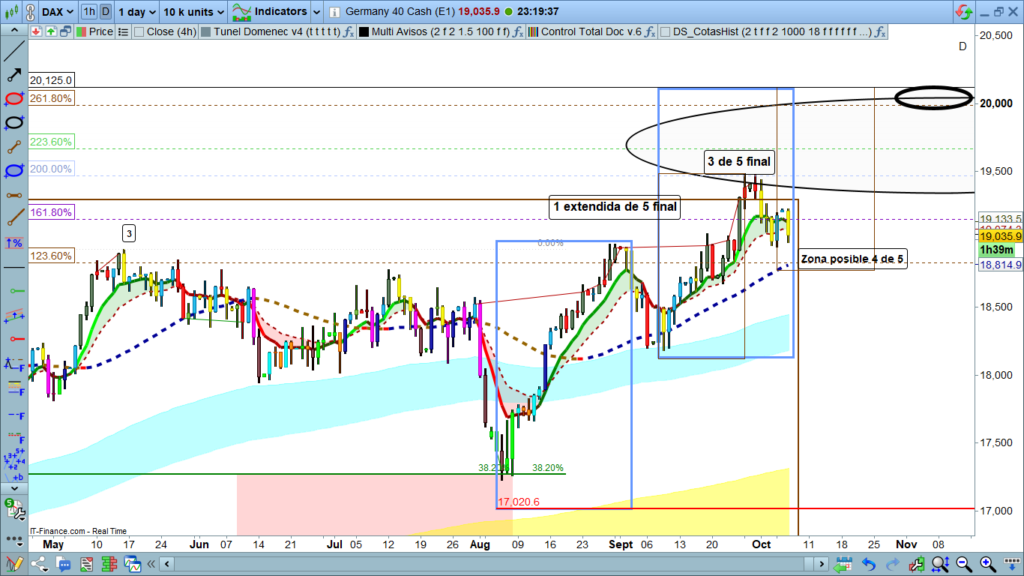Click fx settings for Tunel Domenec v4
This screenshot has width=1024, height=576.
pyautogui.click(x=347, y=32)
